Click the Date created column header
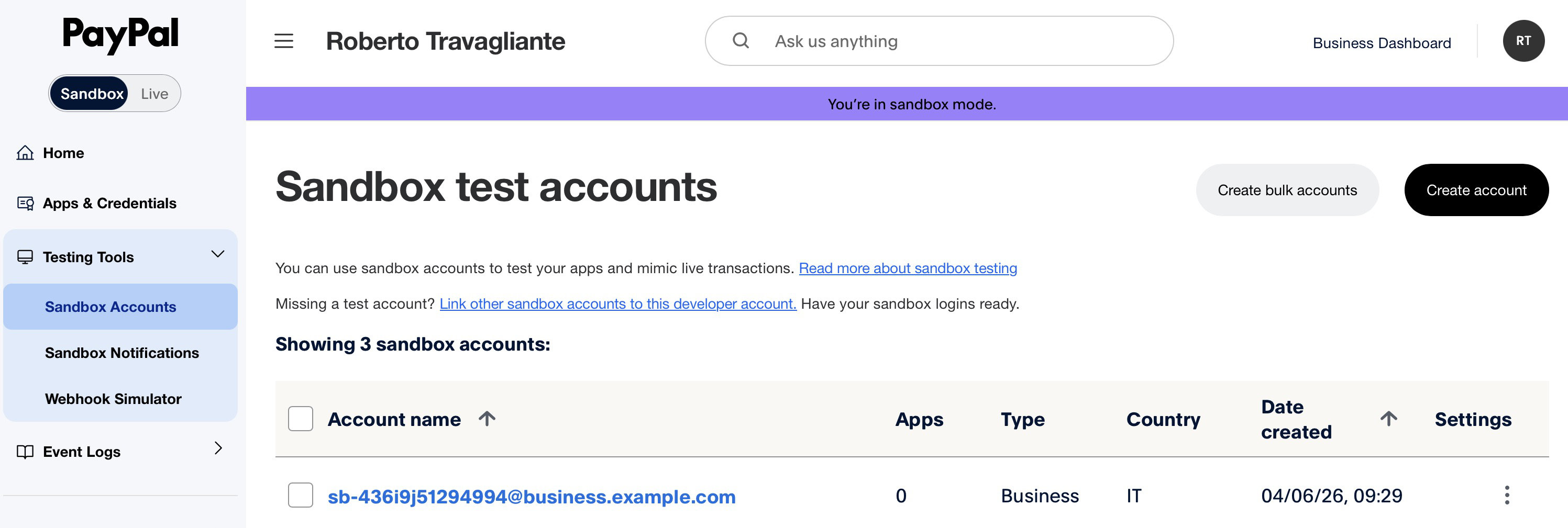 click(1296, 419)
